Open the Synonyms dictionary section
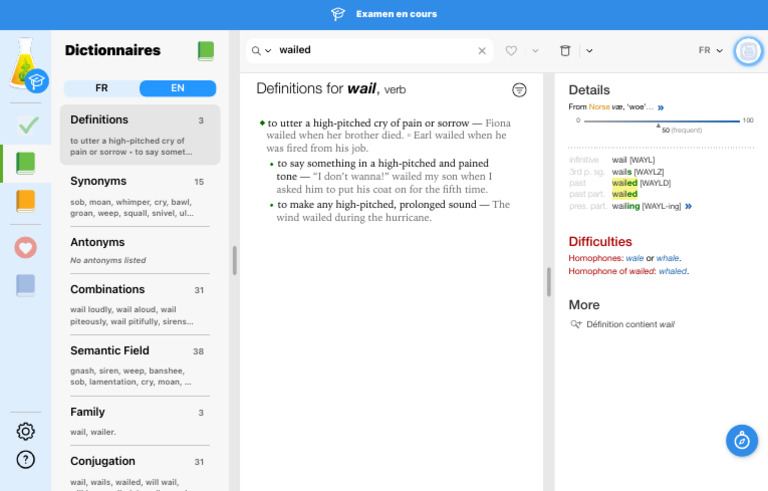The width and height of the screenshot is (768, 491). click(140, 196)
